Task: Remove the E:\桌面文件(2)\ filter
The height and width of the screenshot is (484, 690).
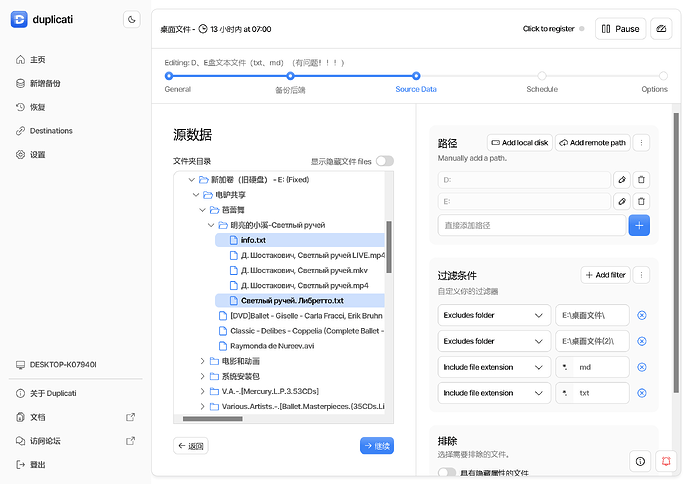Action: (x=642, y=341)
